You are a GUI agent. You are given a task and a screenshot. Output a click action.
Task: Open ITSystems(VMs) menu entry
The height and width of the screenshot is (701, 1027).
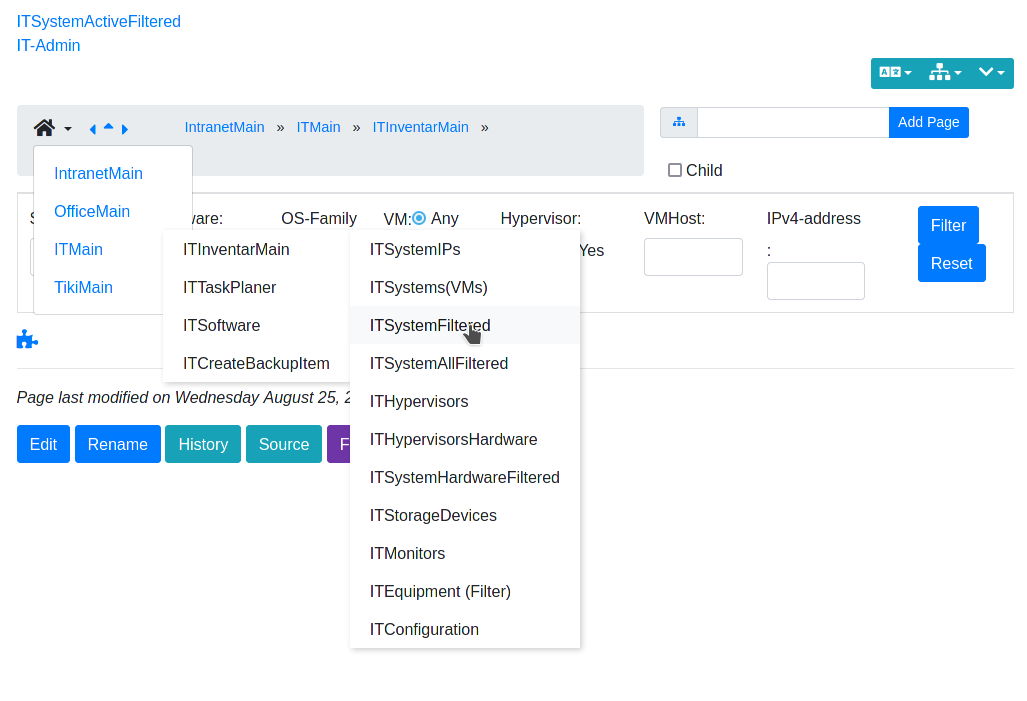click(465, 288)
